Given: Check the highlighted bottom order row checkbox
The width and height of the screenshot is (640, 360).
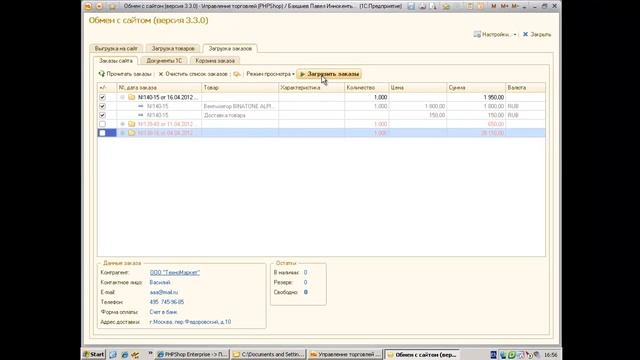Looking at the screenshot, I should 102,133.
